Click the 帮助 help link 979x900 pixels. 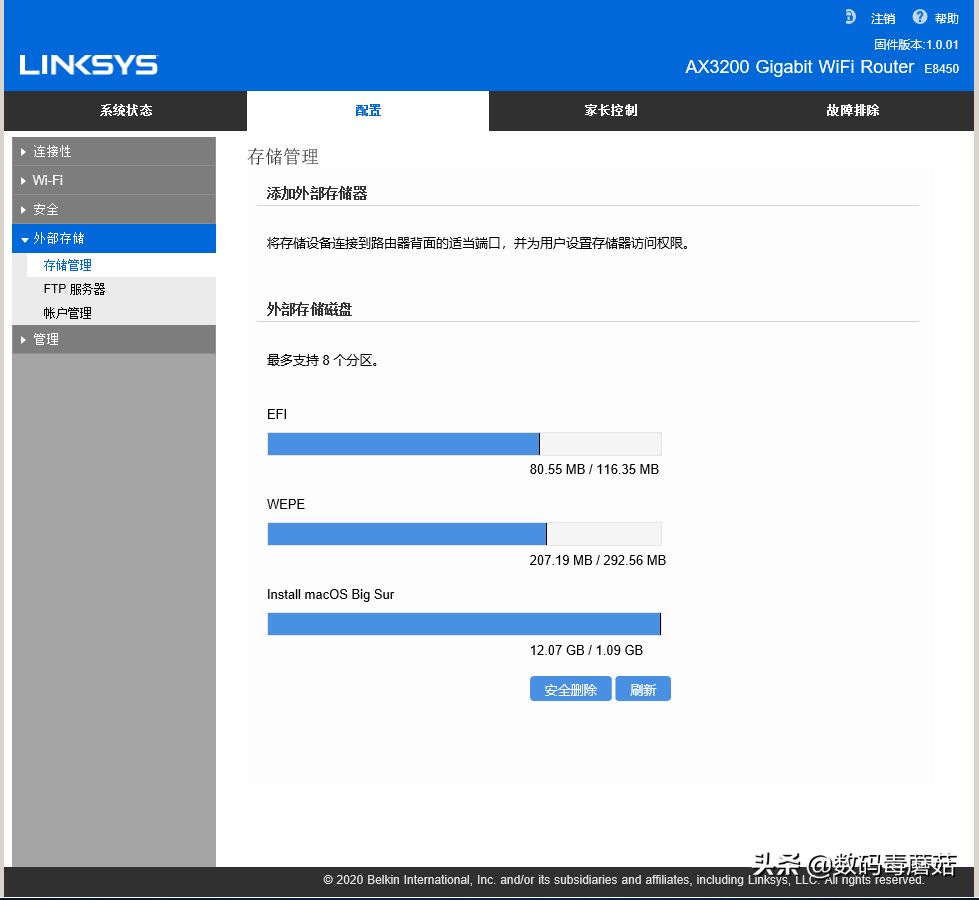pos(947,19)
